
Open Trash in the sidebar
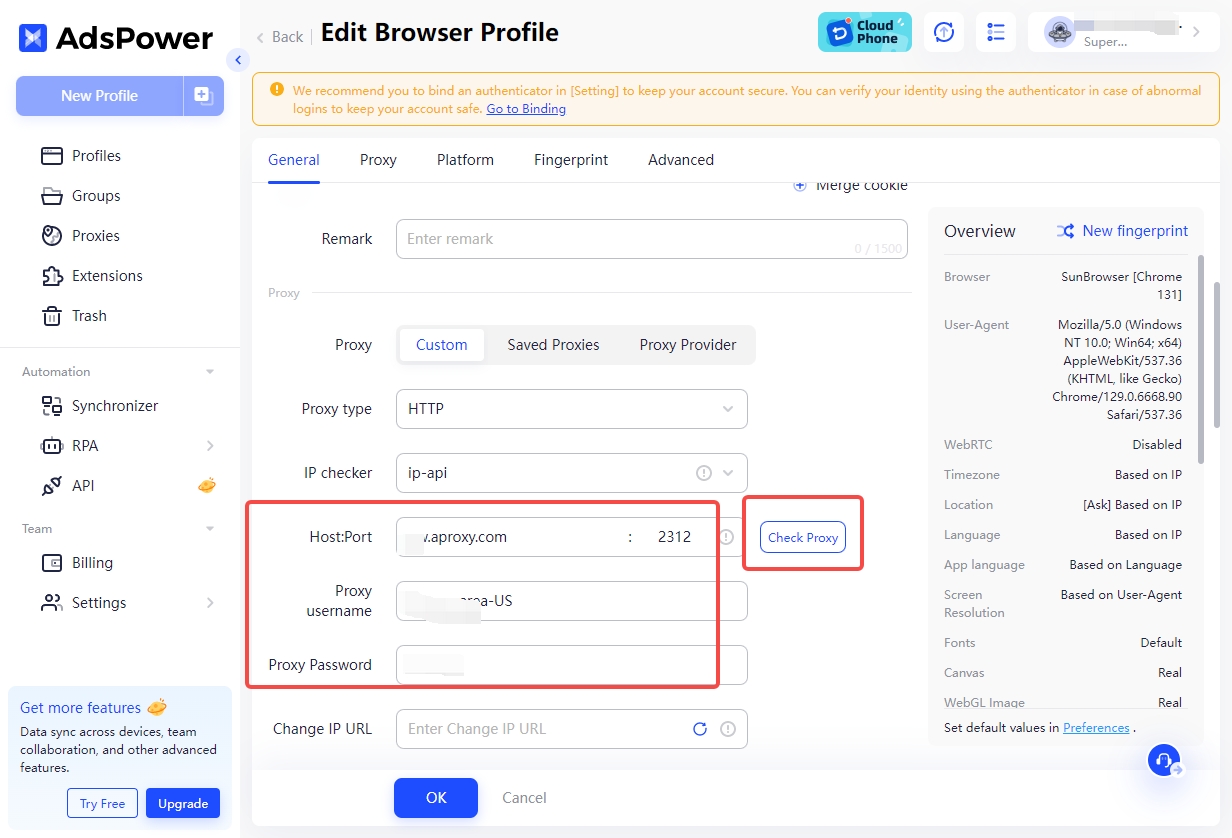89,316
